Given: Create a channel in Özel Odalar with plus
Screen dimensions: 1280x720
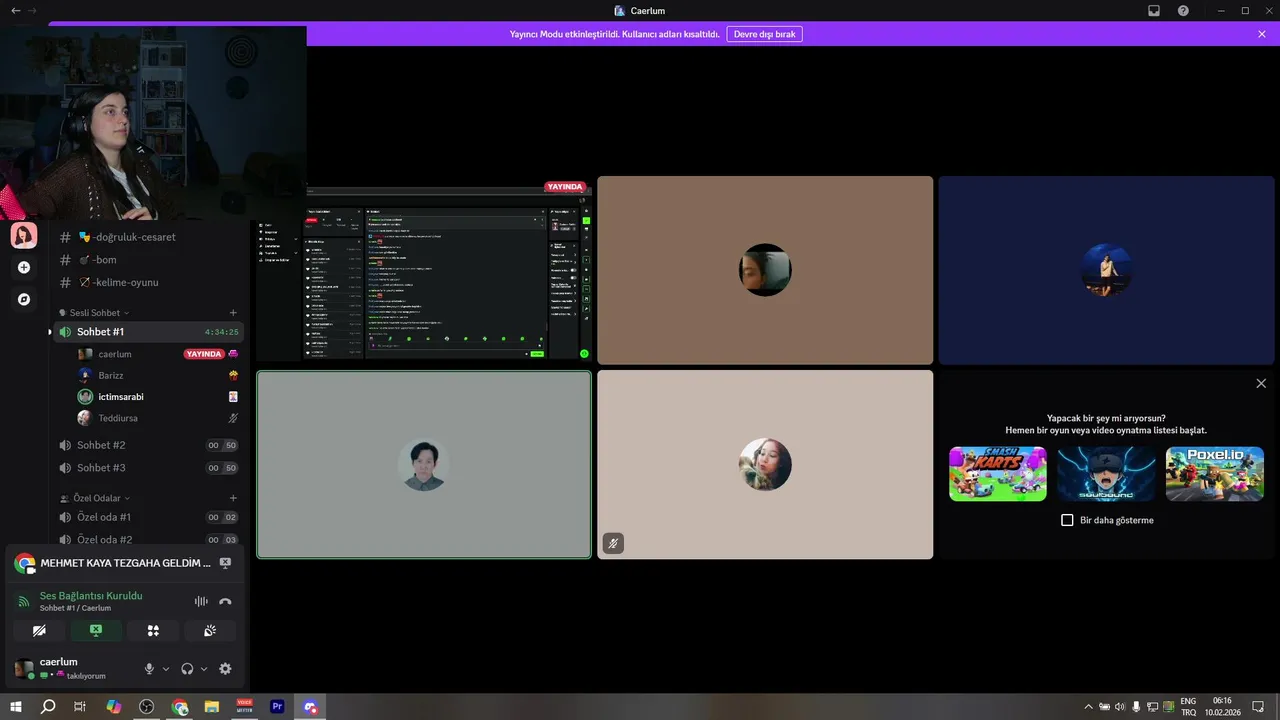Looking at the screenshot, I should (x=233, y=498).
